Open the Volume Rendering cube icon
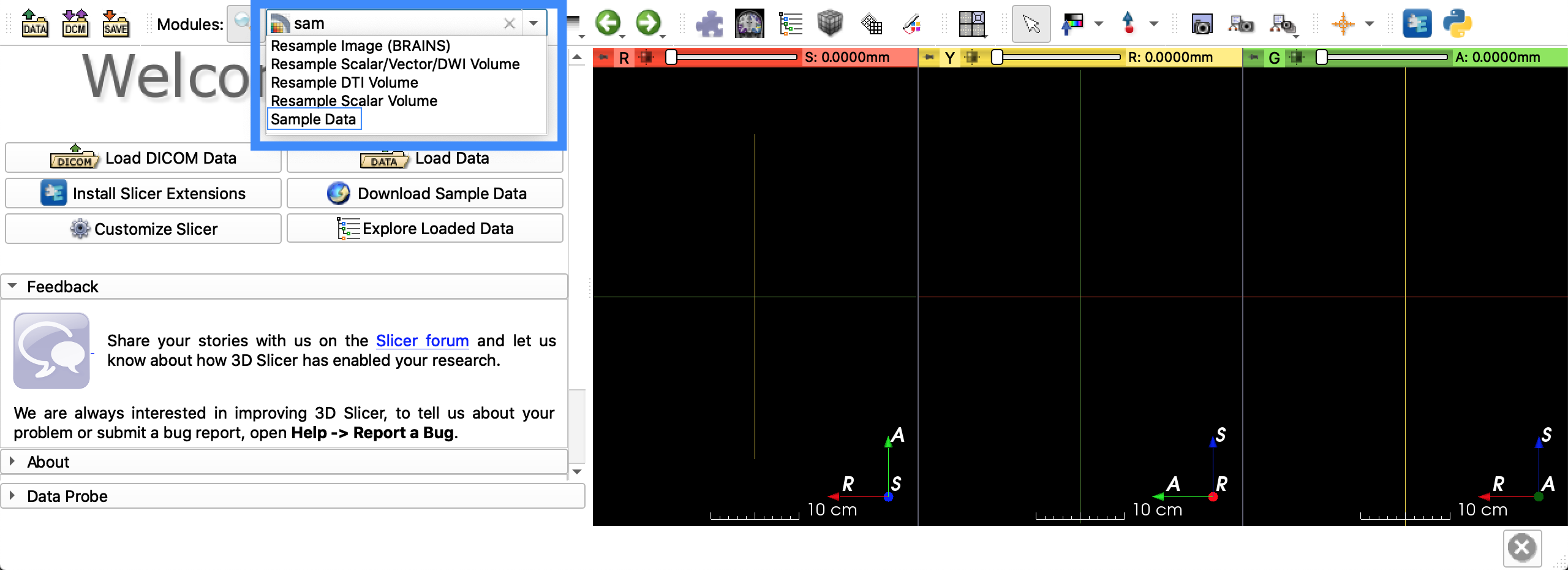1568x570 pixels. pos(830,23)
